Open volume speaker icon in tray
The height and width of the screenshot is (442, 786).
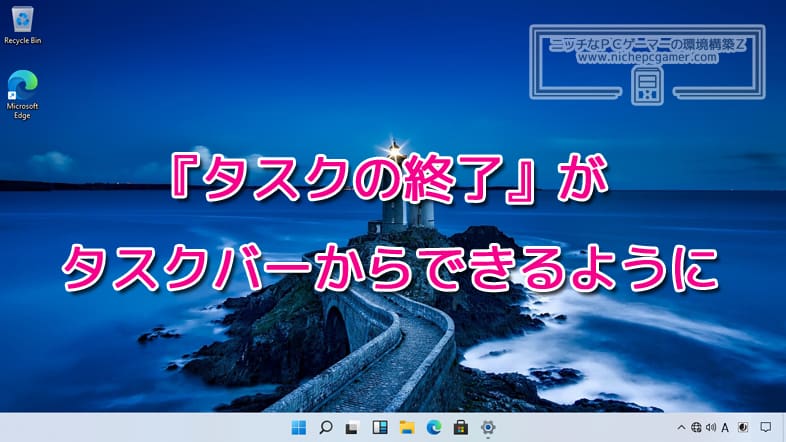[x=711, y=427]
